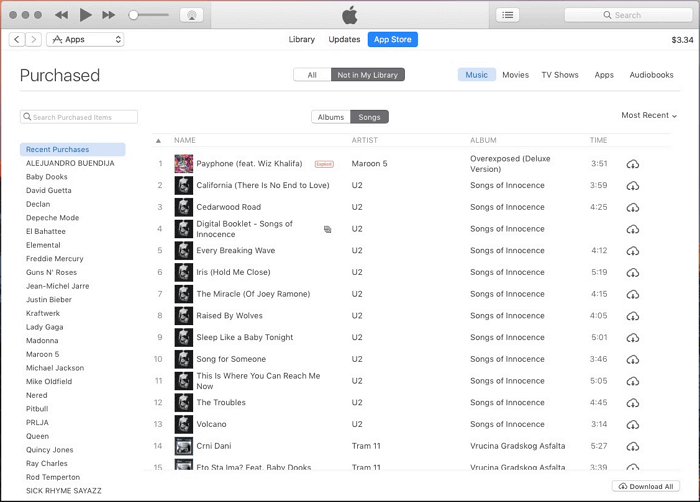
Task: Select Depeche Mode in the sidebar
Action: [52, 218]
